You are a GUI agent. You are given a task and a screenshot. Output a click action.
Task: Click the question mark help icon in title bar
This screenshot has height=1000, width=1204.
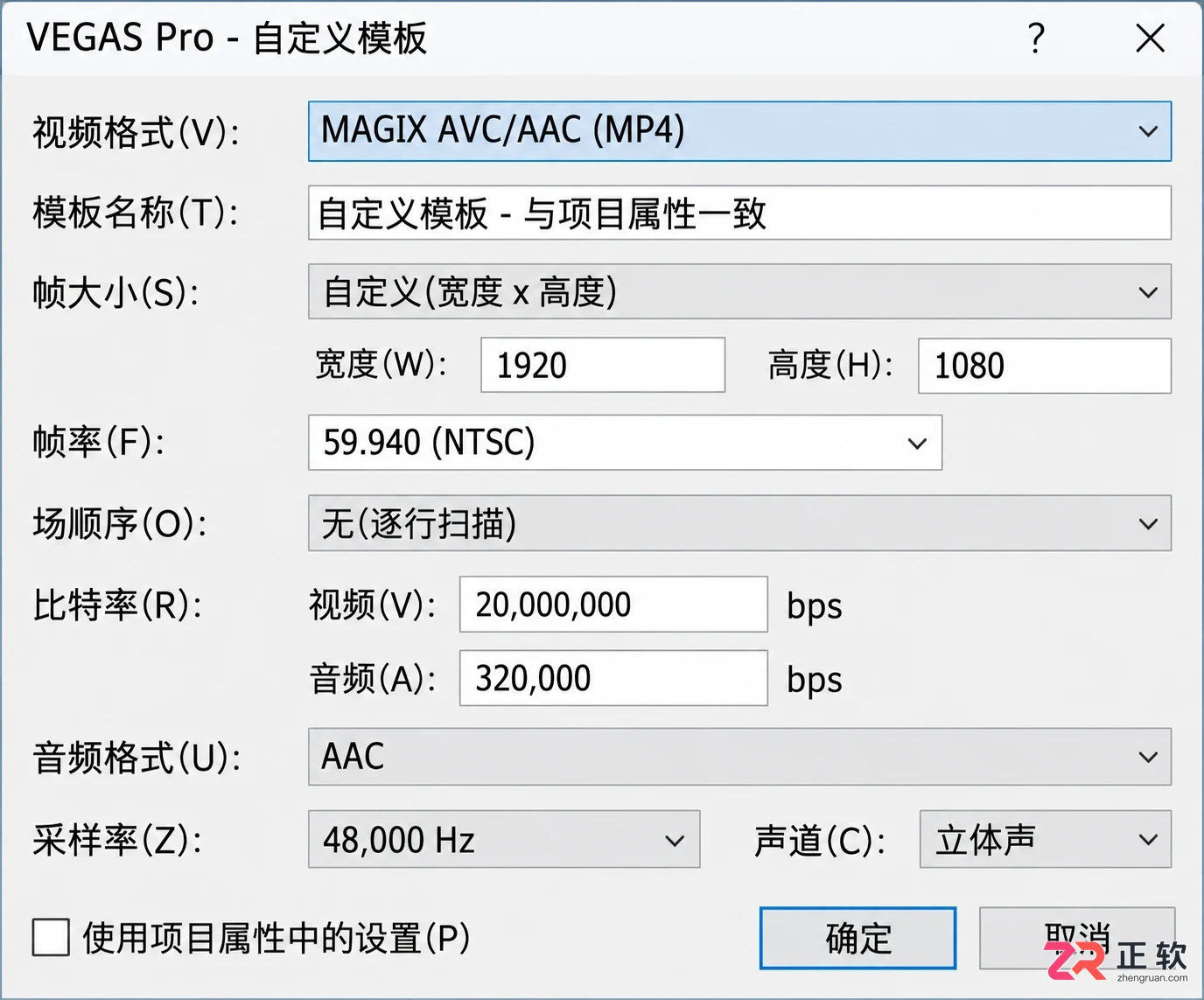[1036, 38]
